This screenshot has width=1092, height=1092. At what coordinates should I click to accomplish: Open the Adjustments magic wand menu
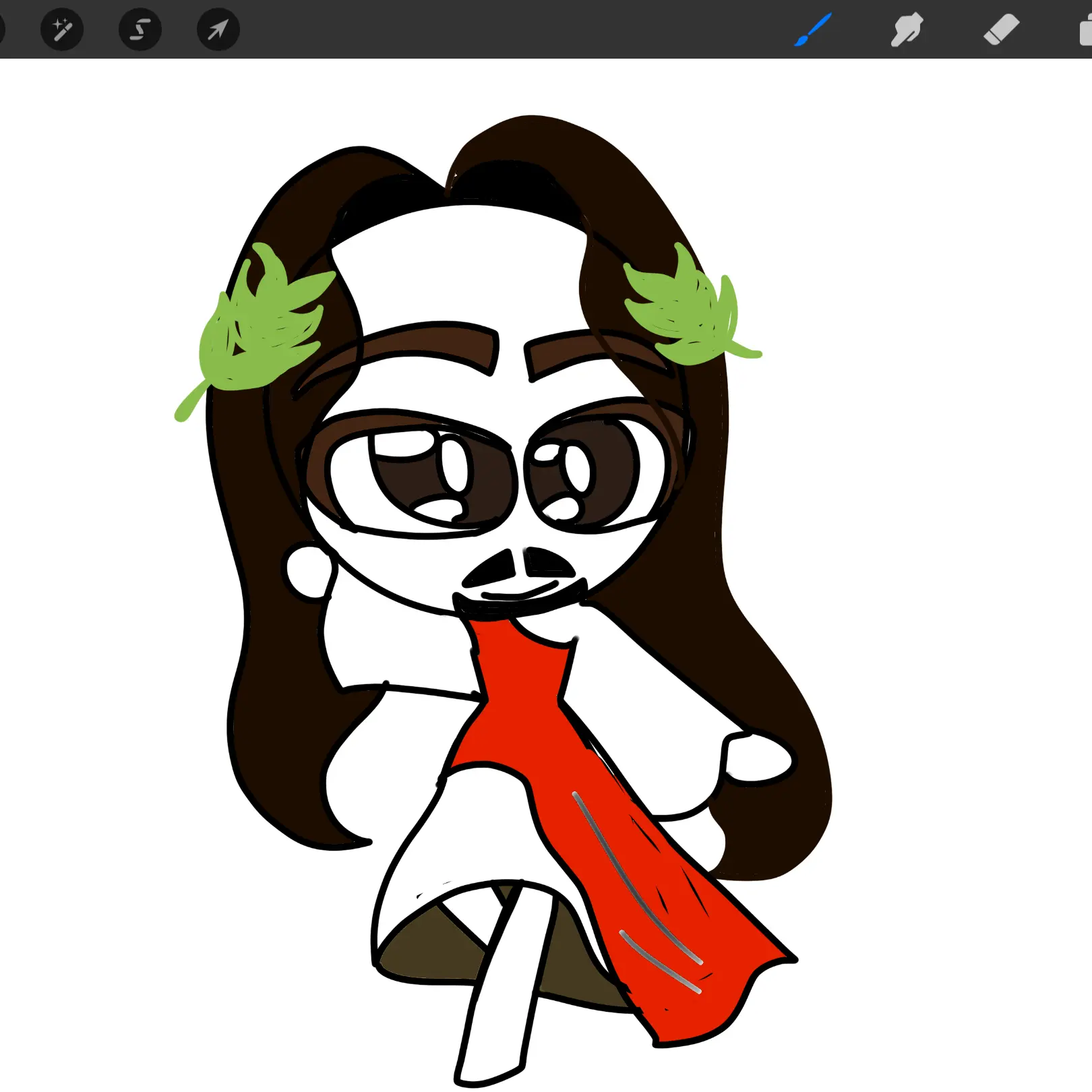pyautogui.click(x=62, y=30)
